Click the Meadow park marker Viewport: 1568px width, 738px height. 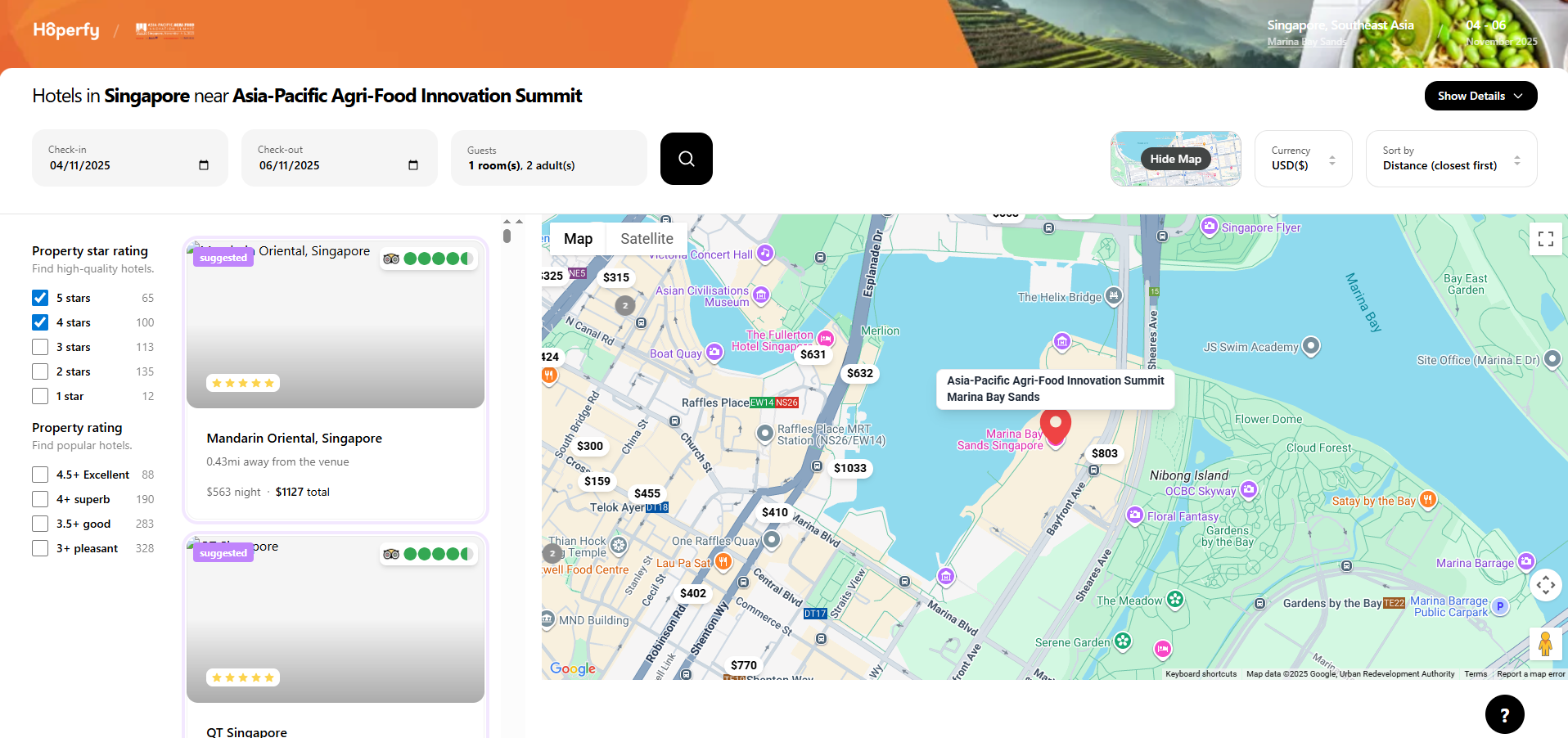[x=1175, y=600]
